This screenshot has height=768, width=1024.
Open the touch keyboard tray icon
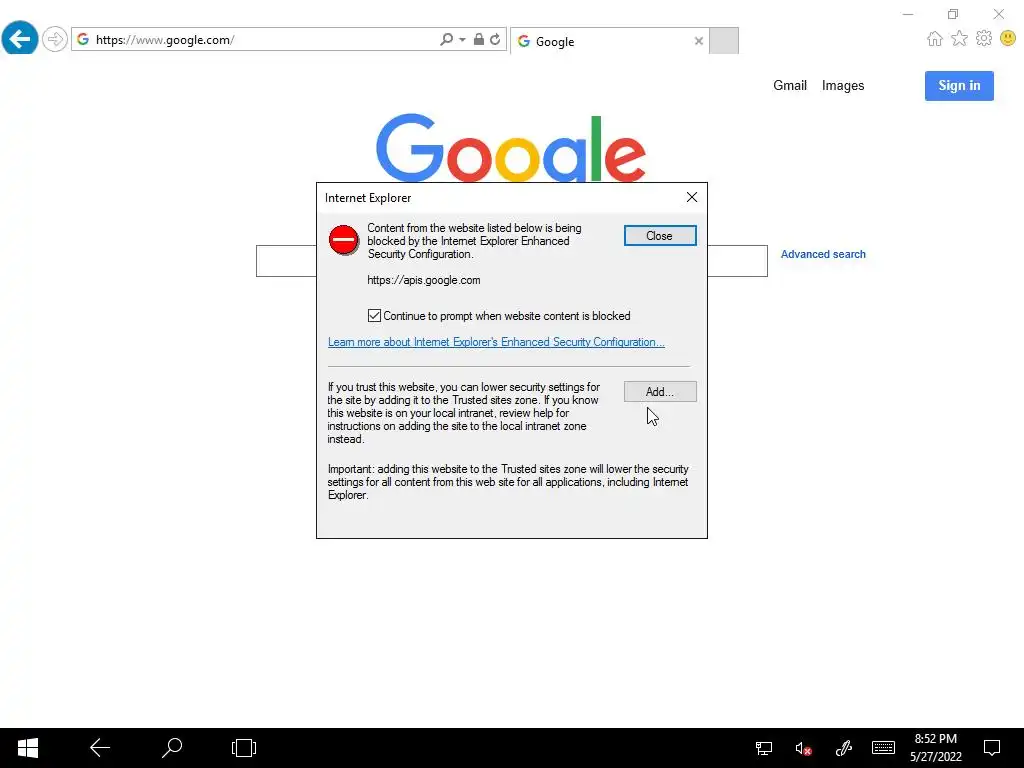(x=883, y=748)
